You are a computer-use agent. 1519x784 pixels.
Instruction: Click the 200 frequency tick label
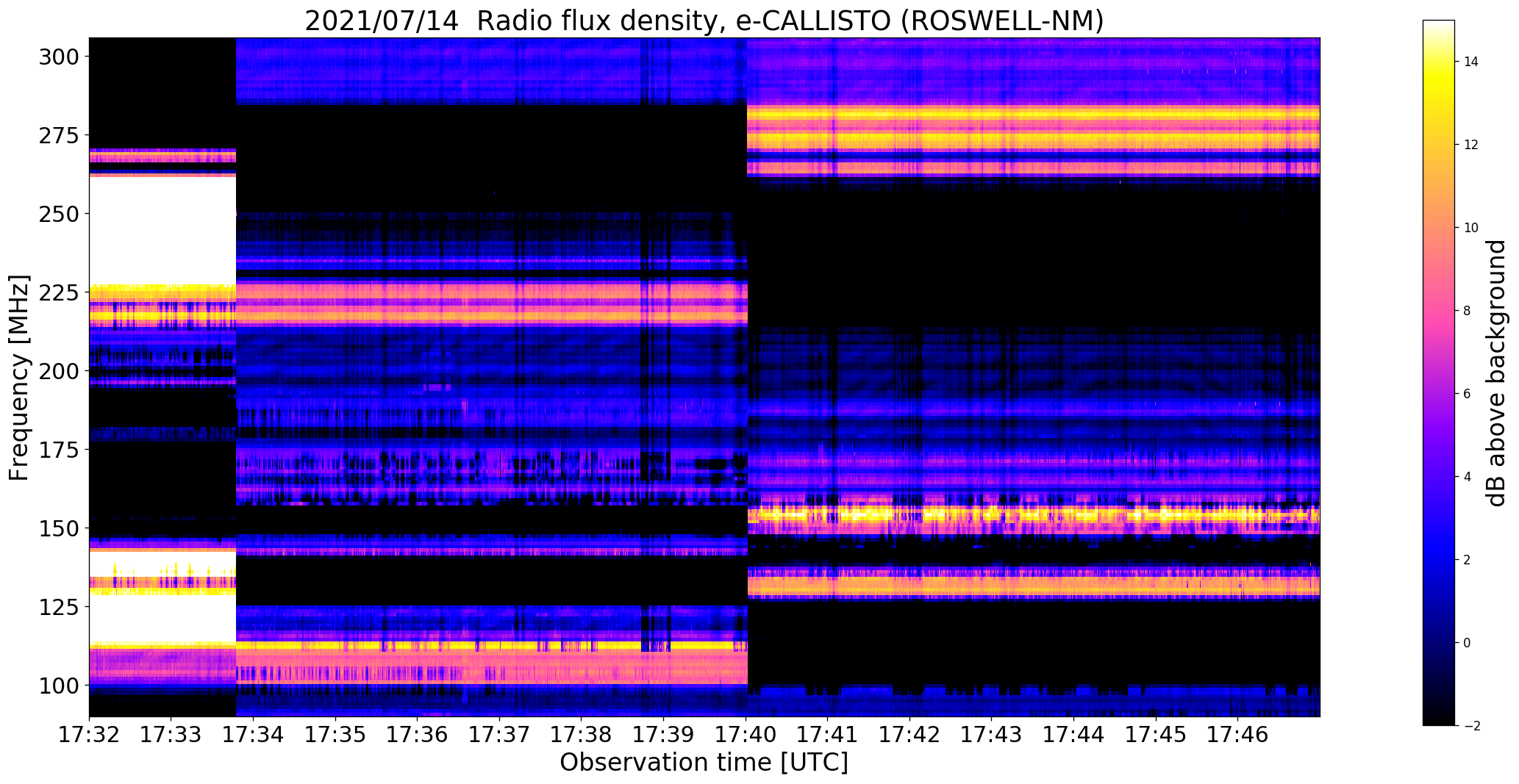pyautogui.click(x=59, y=371)
